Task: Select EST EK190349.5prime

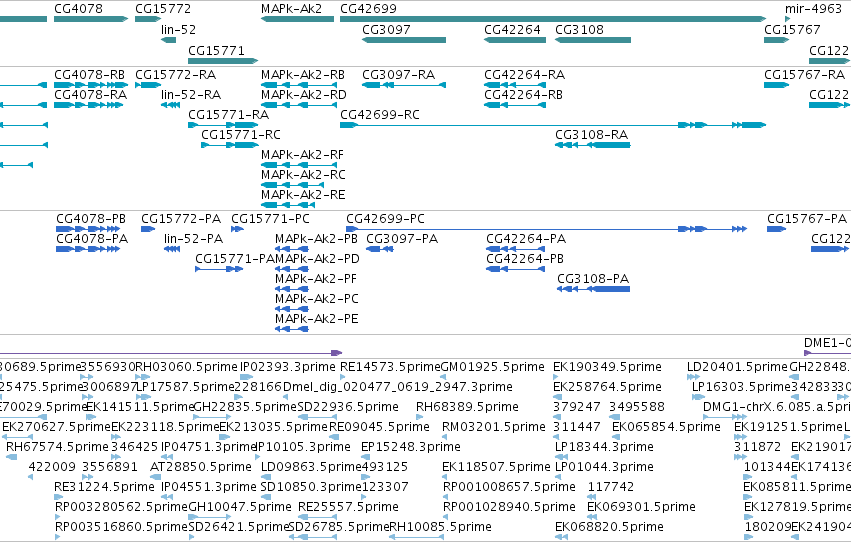Action: point(607,367)
